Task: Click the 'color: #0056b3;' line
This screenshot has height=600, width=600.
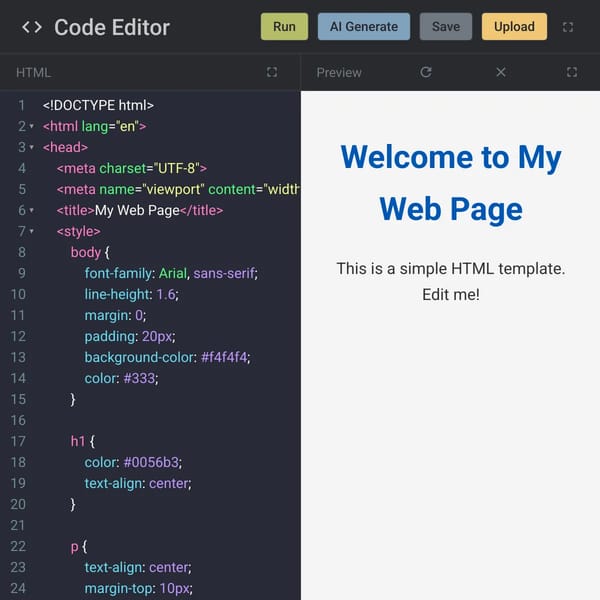Action: 133,463
